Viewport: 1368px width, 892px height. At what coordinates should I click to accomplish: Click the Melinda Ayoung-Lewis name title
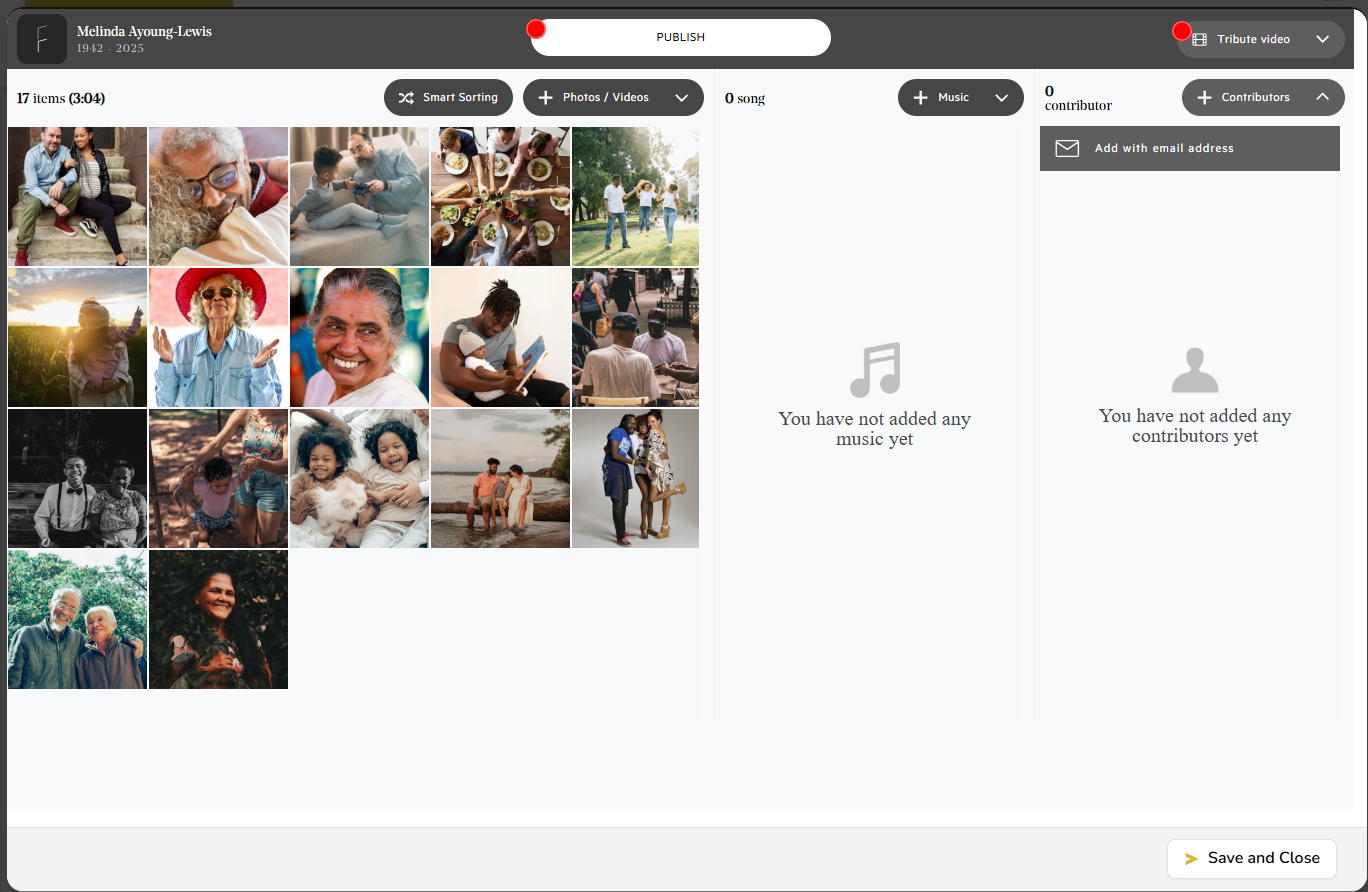click(x=144, y=31)
